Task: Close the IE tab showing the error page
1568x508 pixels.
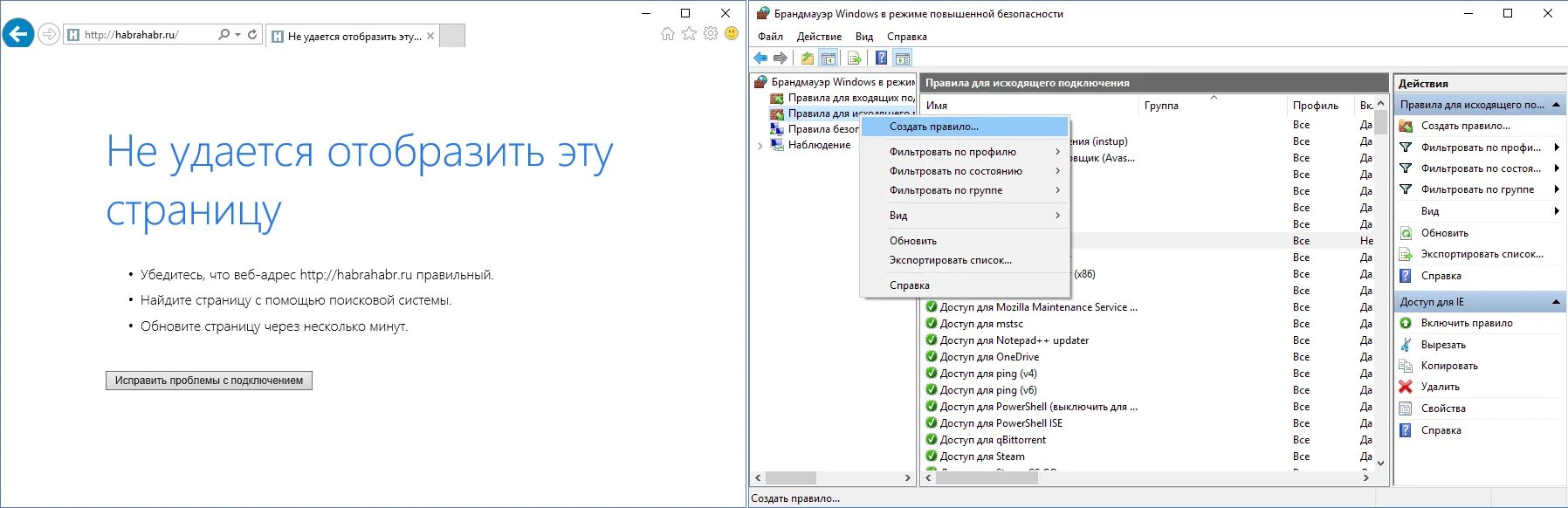Action: tap(430, 36)
